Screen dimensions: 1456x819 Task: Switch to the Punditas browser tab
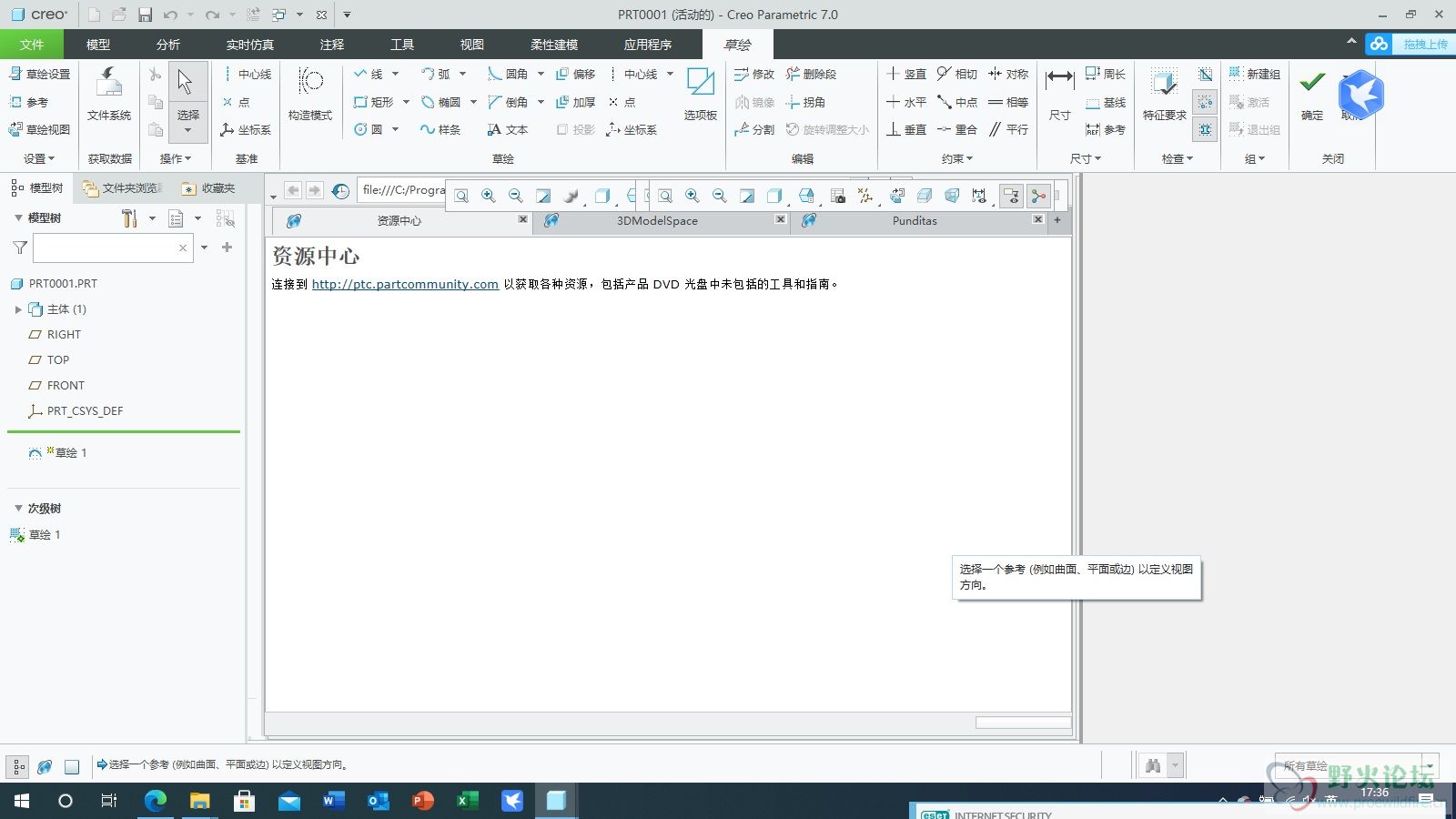click(x=915, y=220)
